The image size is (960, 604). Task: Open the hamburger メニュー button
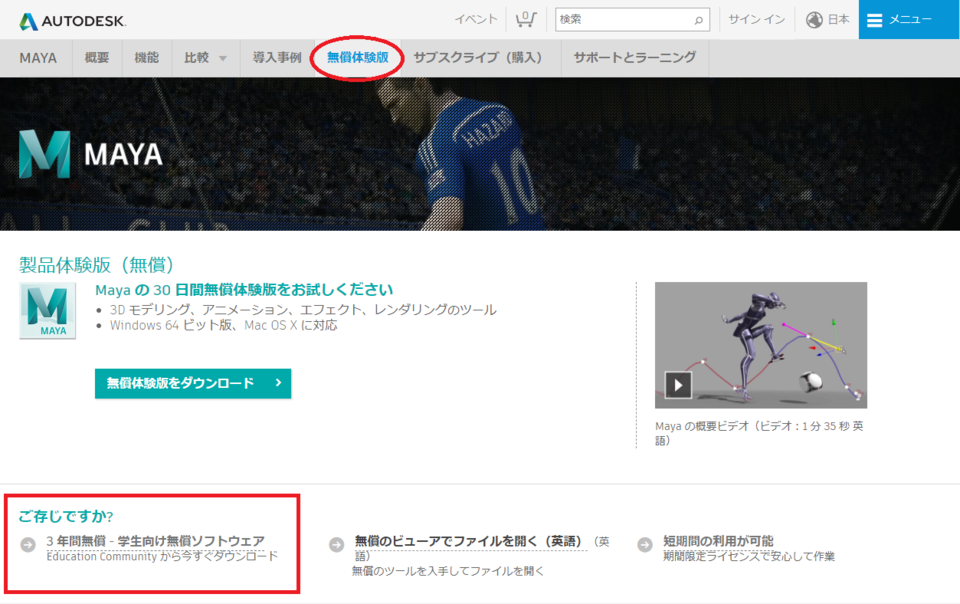(909, 20)
